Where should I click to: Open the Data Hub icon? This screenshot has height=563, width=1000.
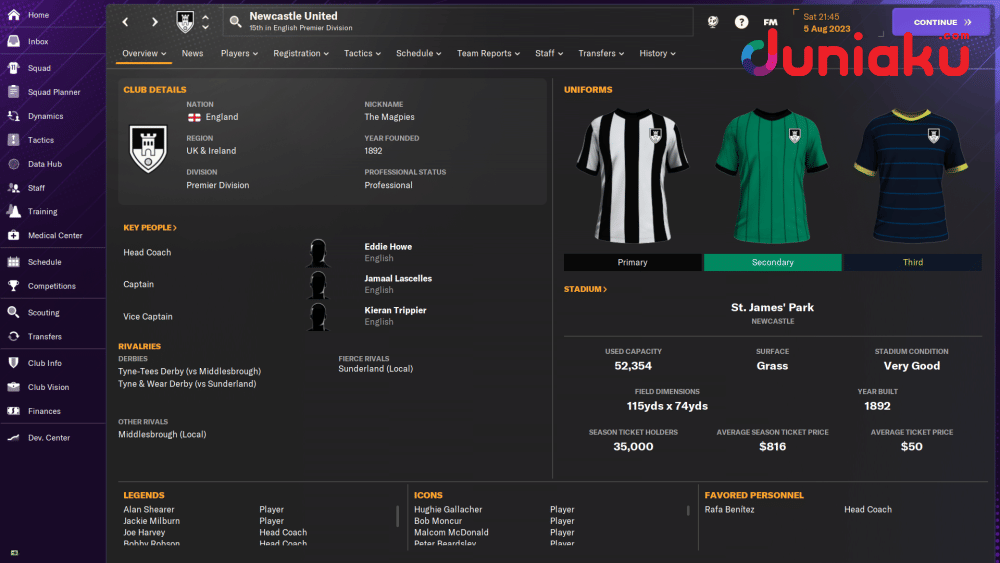[13, 164]
